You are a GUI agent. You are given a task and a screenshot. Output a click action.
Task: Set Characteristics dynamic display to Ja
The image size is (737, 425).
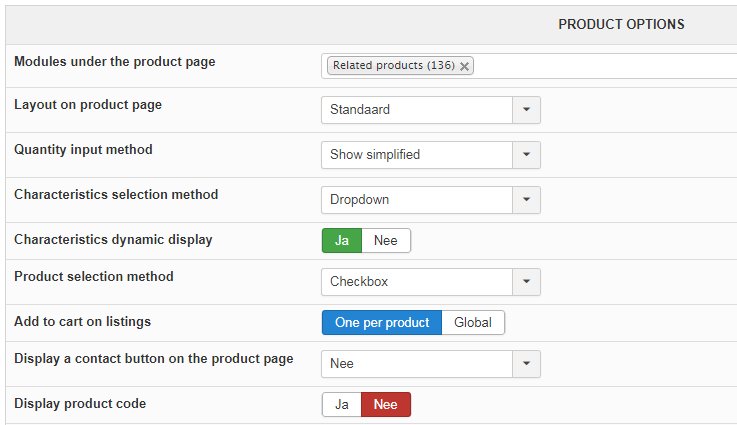click(x=342, y=241)
